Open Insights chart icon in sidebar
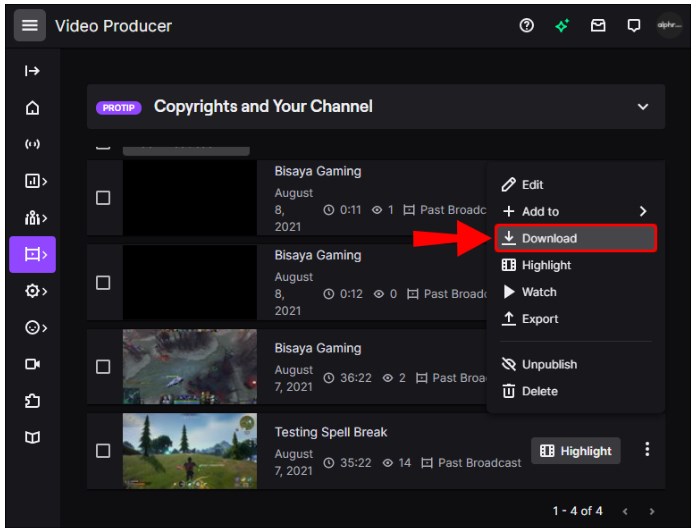This screenshot has height=532, width=697. tap(35, 181)
